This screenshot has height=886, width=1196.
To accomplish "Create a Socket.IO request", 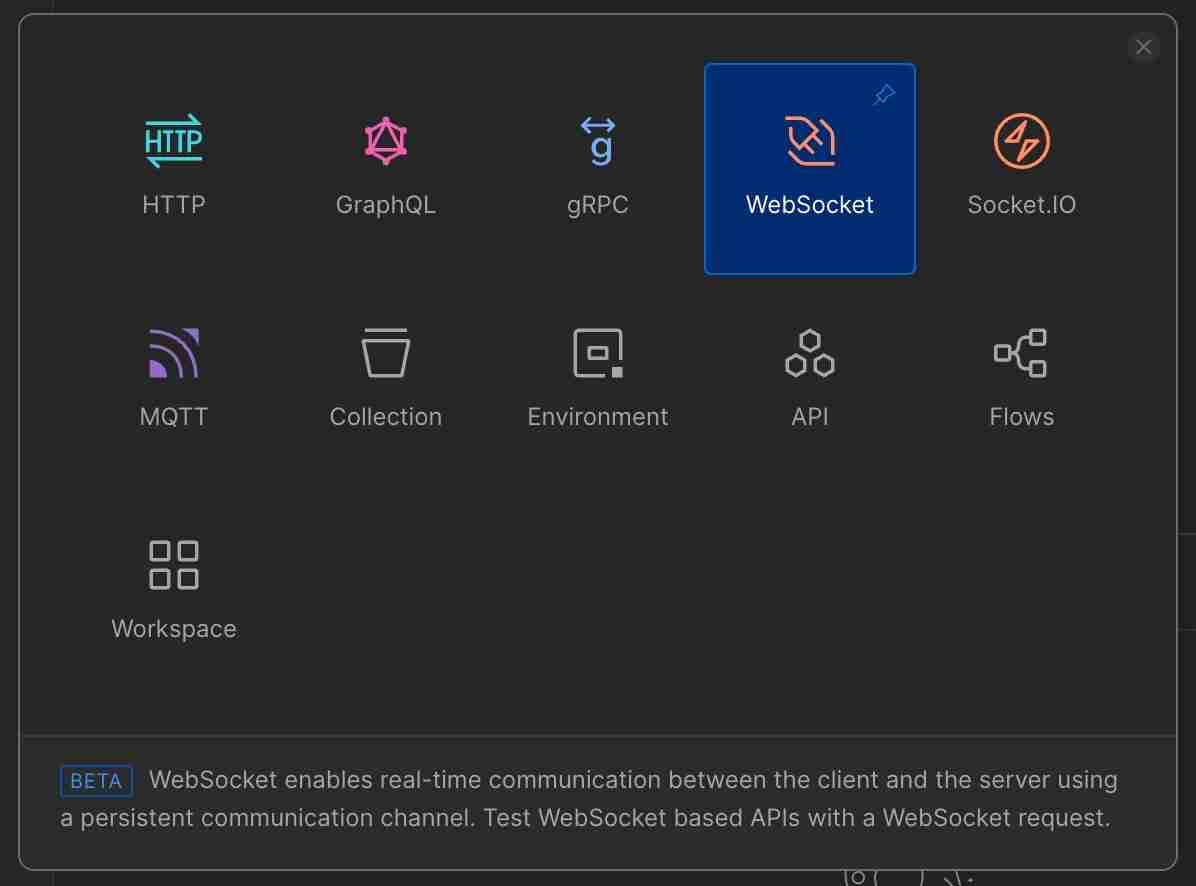I will [1022, 165].
